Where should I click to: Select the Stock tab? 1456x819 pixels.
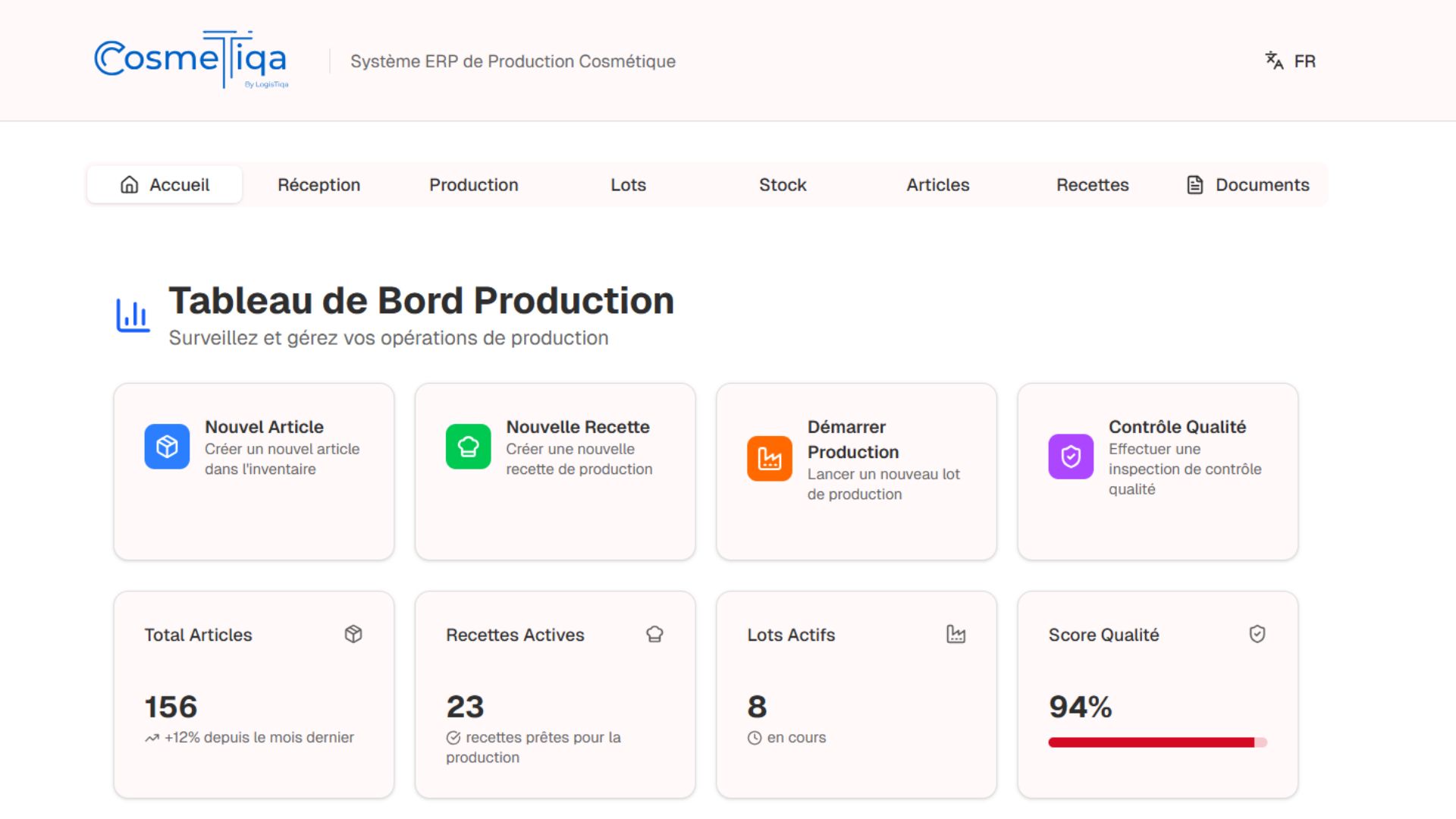click(783, 185)
